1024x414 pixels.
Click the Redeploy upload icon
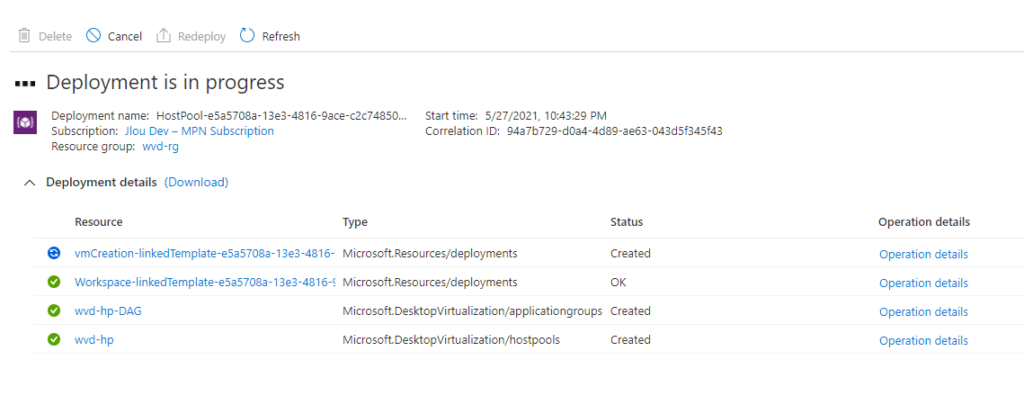click(163, 35)
